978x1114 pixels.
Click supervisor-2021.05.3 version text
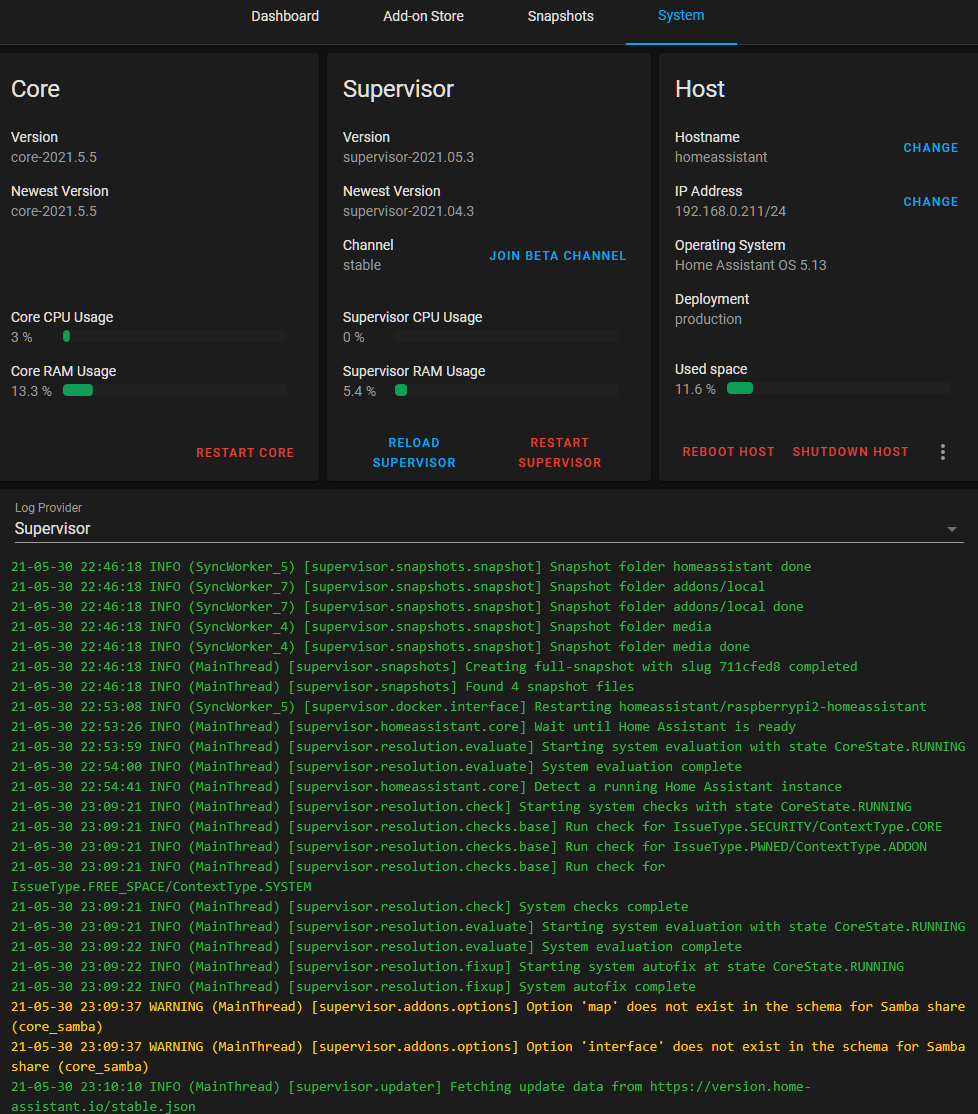coord(408,157)
